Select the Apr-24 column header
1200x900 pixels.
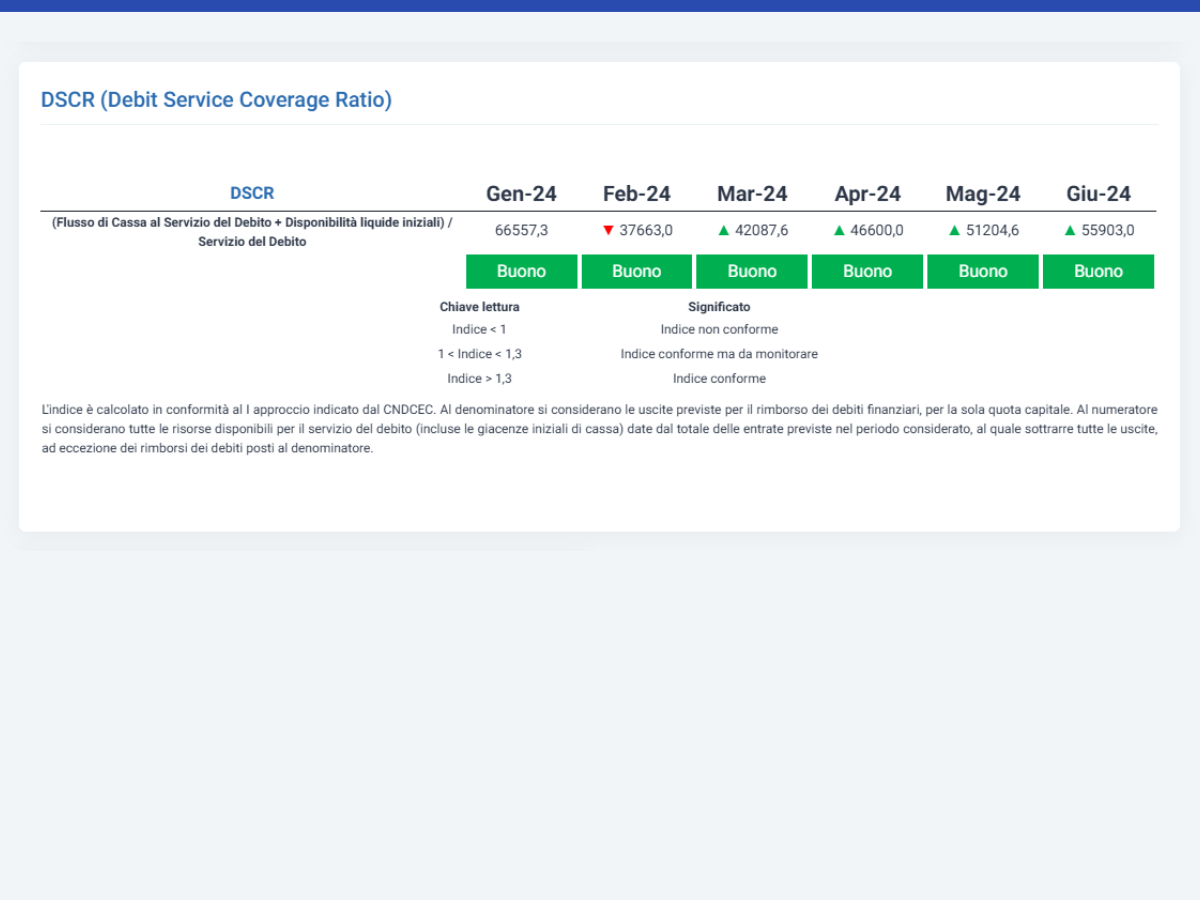click(x=868, y=194)
